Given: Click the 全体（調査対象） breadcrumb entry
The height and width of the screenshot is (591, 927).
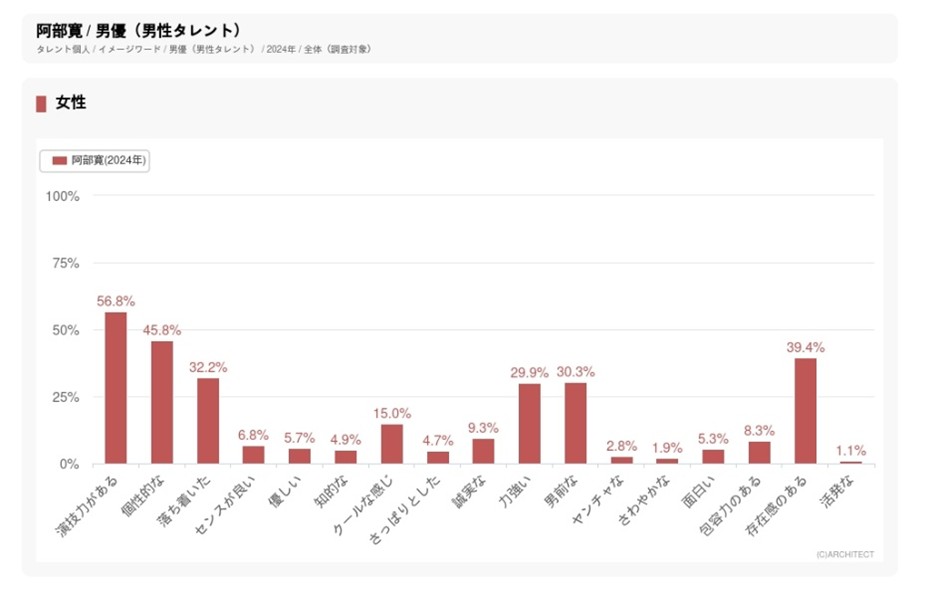Looking at the screenshot, I should [337, 49].
